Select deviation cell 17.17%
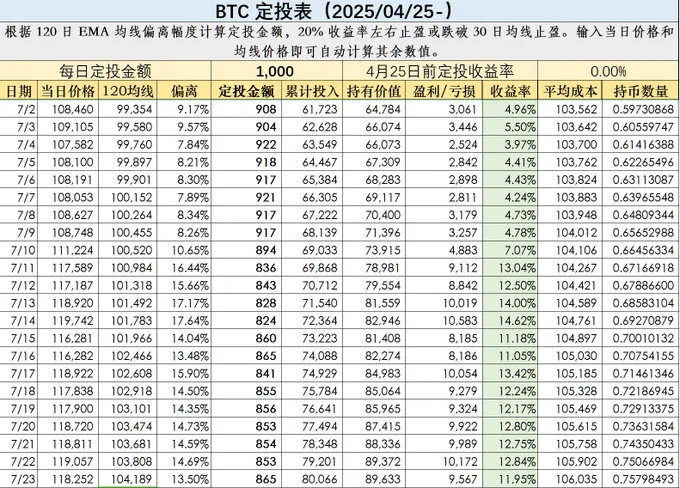 tap(184, 303)
